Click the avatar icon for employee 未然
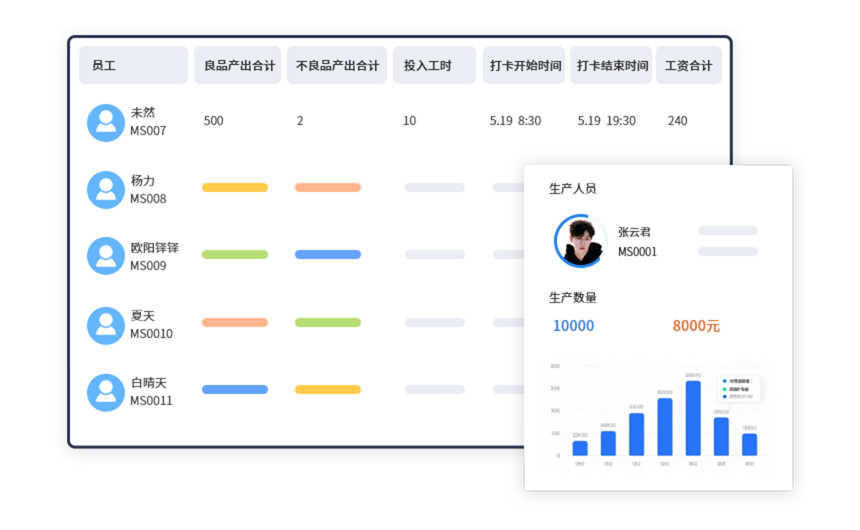The image size is (860, 530). click(x=105, y=122)
